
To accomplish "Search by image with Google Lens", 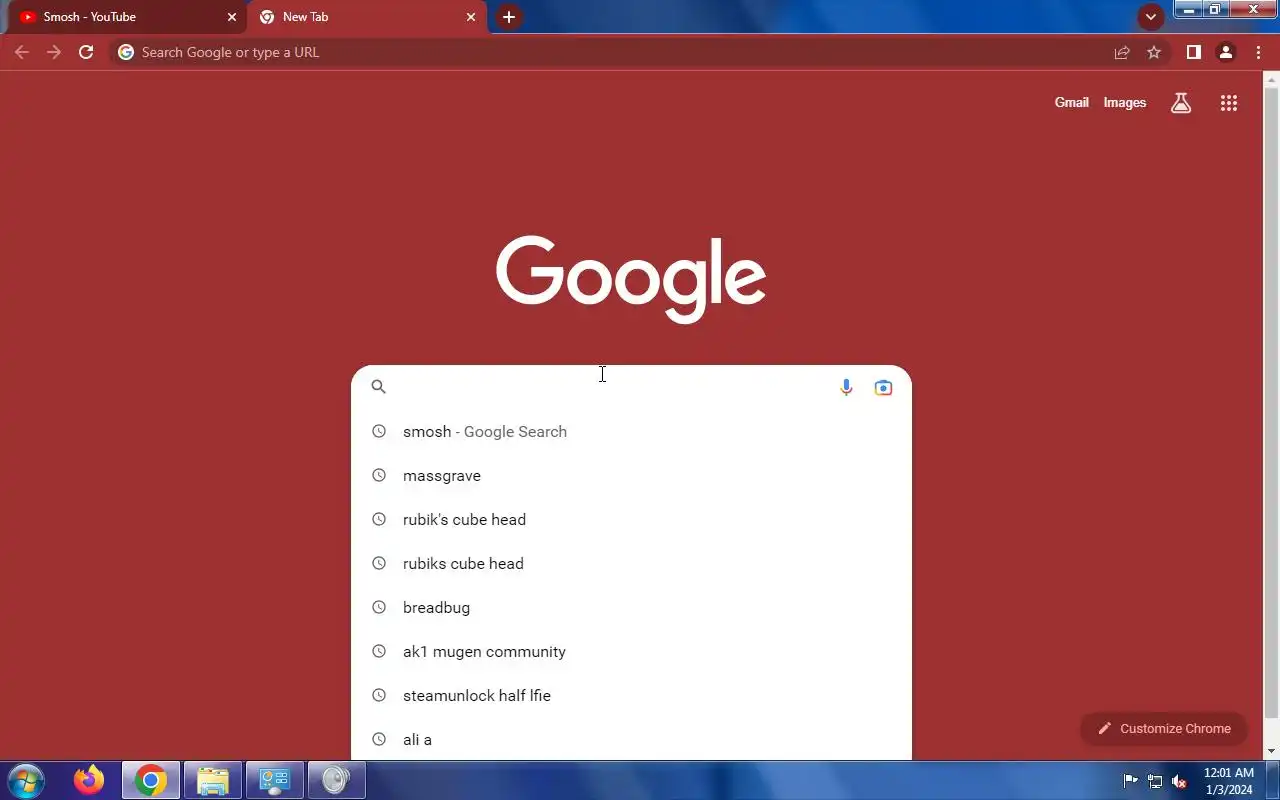I will [883, 387].
